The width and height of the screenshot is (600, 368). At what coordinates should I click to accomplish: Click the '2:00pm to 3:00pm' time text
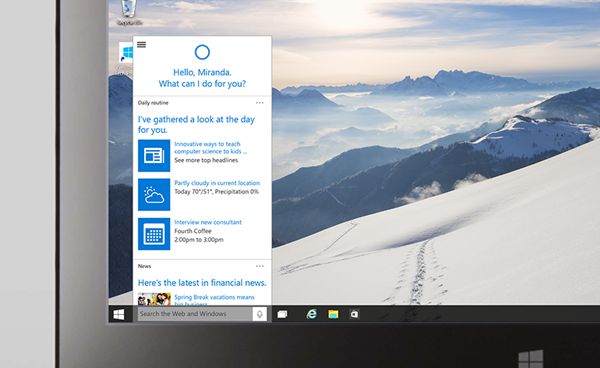click(199, 240)
